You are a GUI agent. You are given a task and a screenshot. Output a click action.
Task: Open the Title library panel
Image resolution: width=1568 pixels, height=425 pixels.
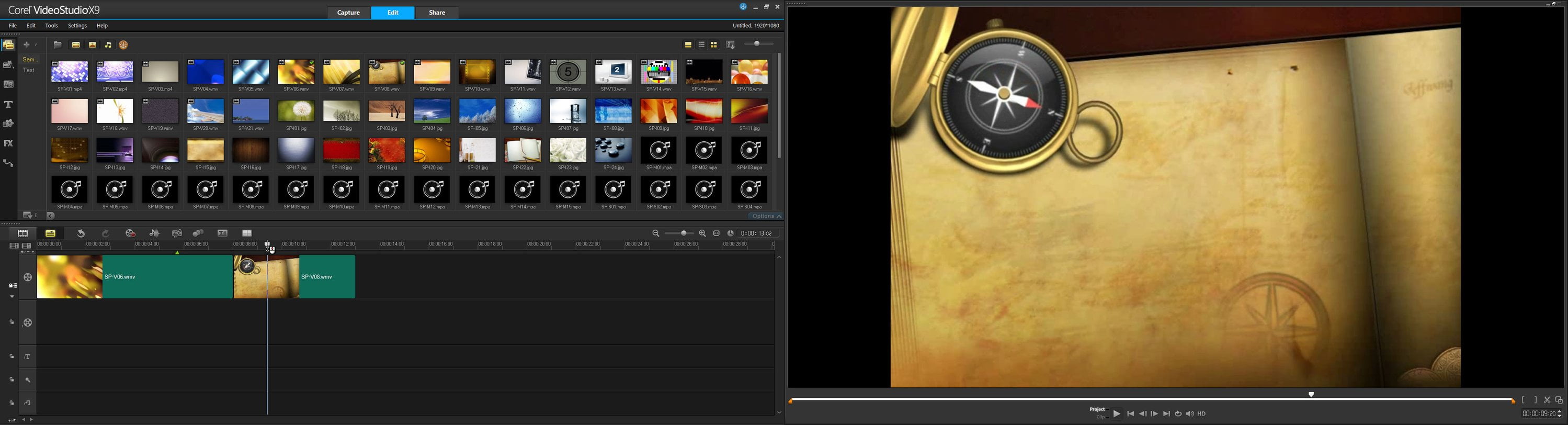pos(8,104)
